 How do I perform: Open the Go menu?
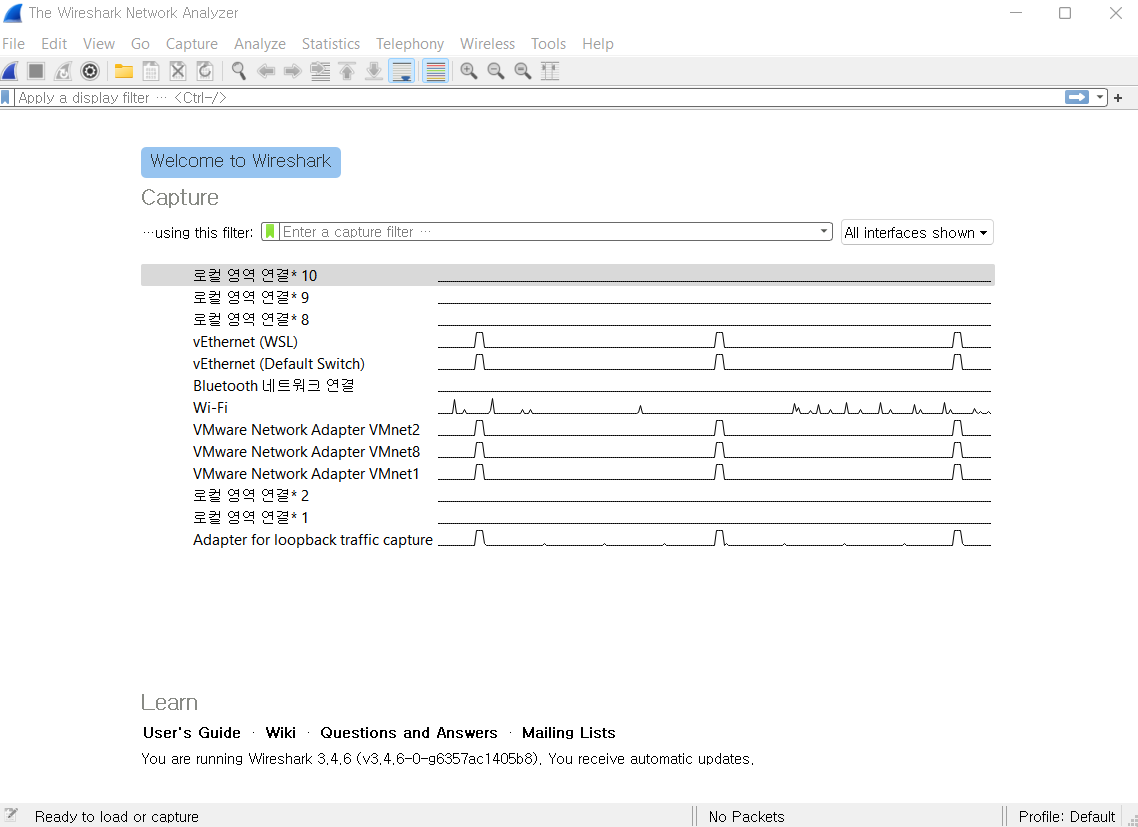click(140, 44)
